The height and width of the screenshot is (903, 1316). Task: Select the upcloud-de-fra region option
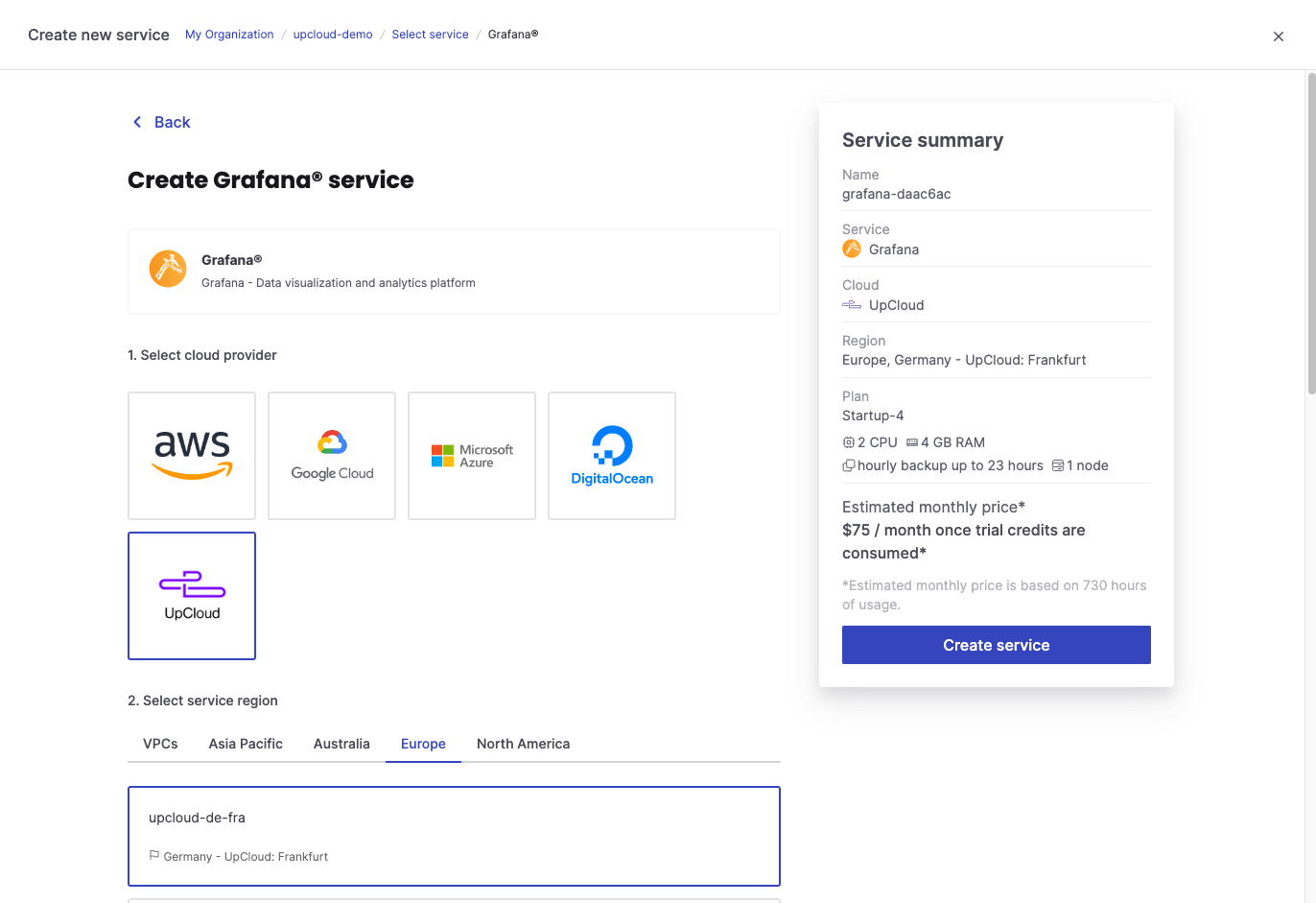click(x=454, y=836)
